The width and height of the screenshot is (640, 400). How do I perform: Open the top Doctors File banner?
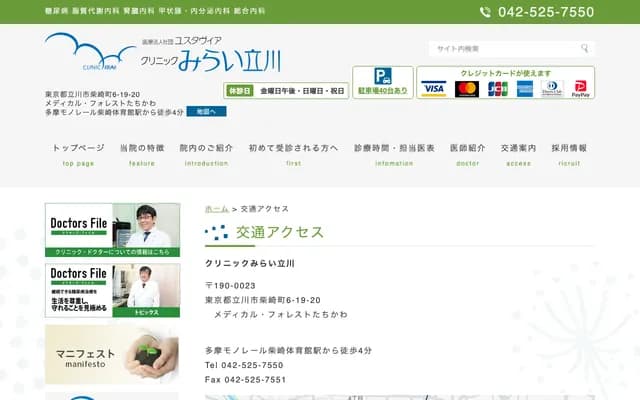(113, 230)
